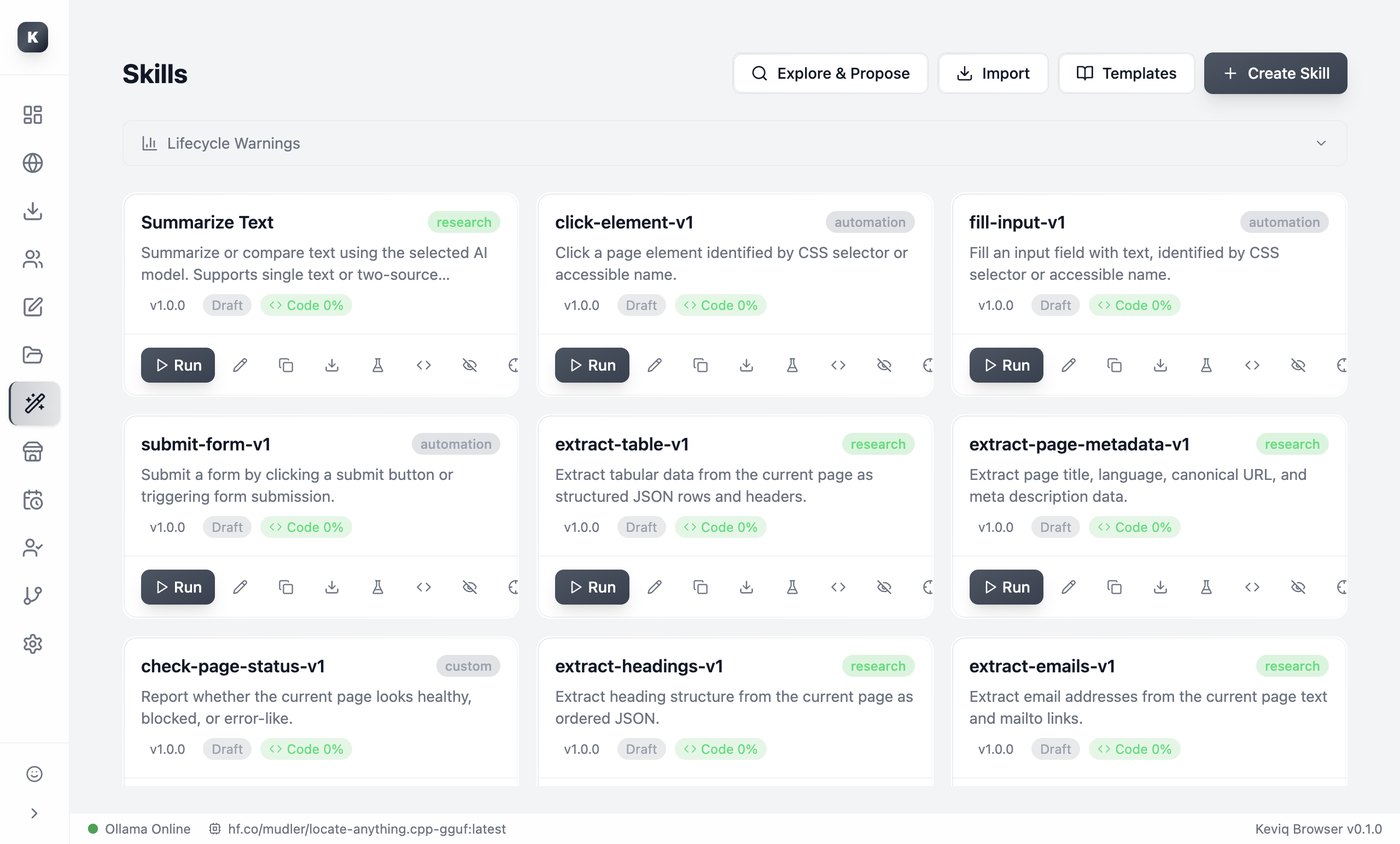Click the smiley feedback icon in sidebar

34,773
